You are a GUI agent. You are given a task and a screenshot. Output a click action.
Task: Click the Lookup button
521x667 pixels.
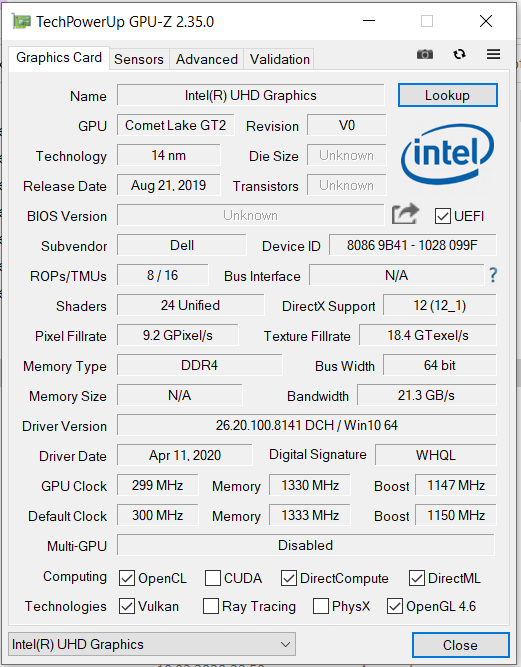pyautogui.click(x=447, y=95)
